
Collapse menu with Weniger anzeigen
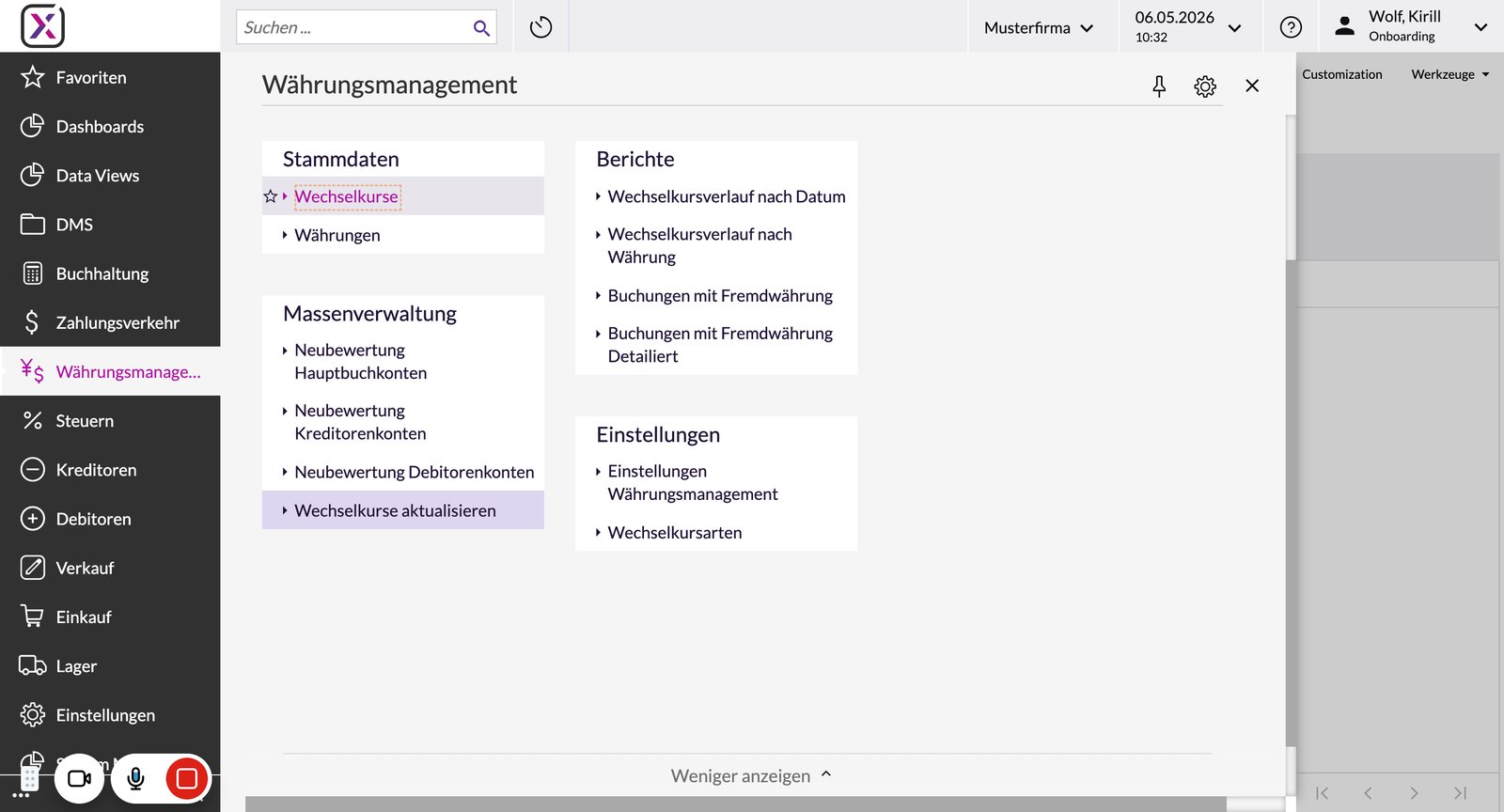click(751, 775)
